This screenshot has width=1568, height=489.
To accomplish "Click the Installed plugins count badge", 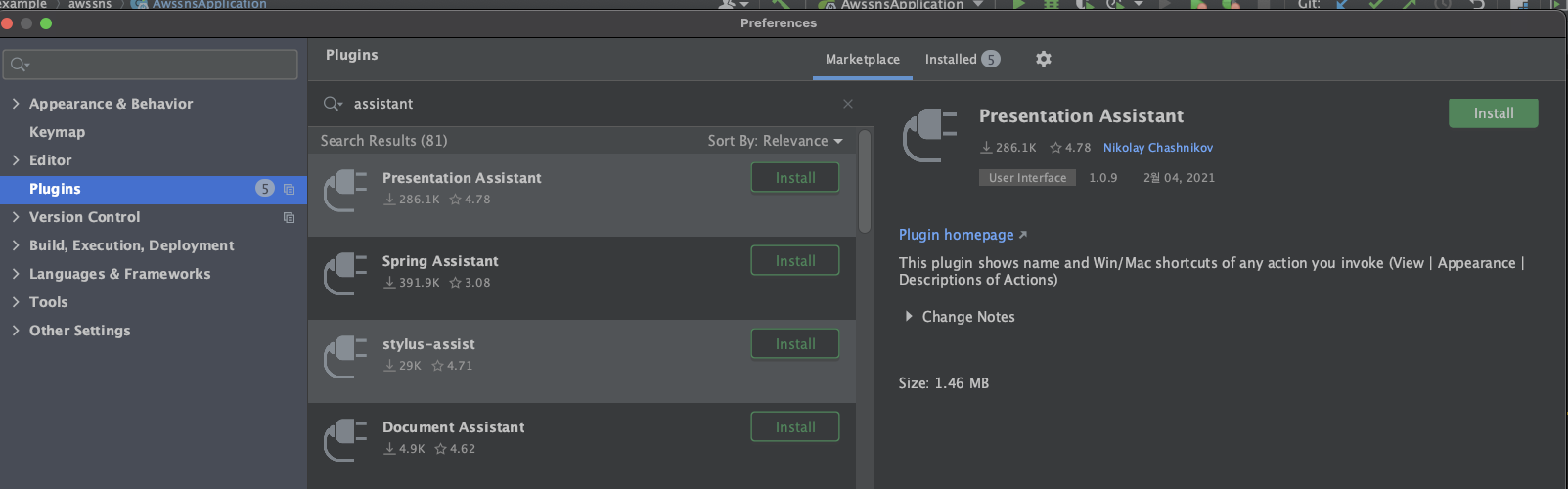I will click(991, 59).
